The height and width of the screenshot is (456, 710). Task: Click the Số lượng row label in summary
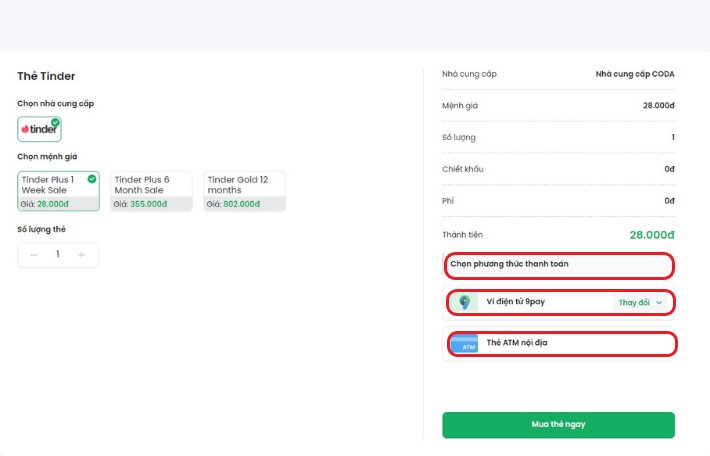click(459, 137)
